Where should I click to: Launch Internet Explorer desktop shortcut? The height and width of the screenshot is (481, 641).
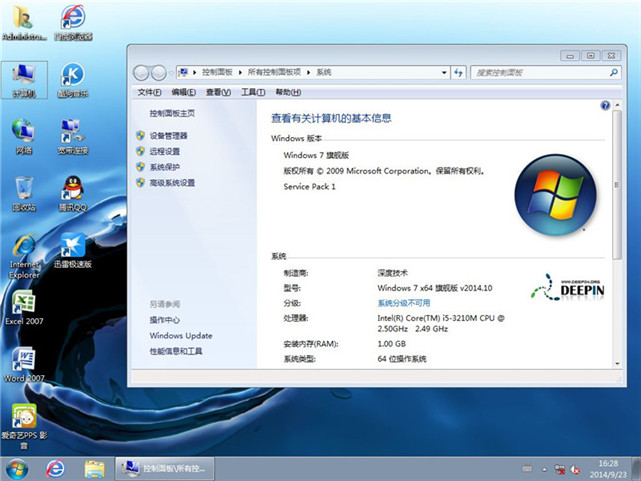[24, 257]
